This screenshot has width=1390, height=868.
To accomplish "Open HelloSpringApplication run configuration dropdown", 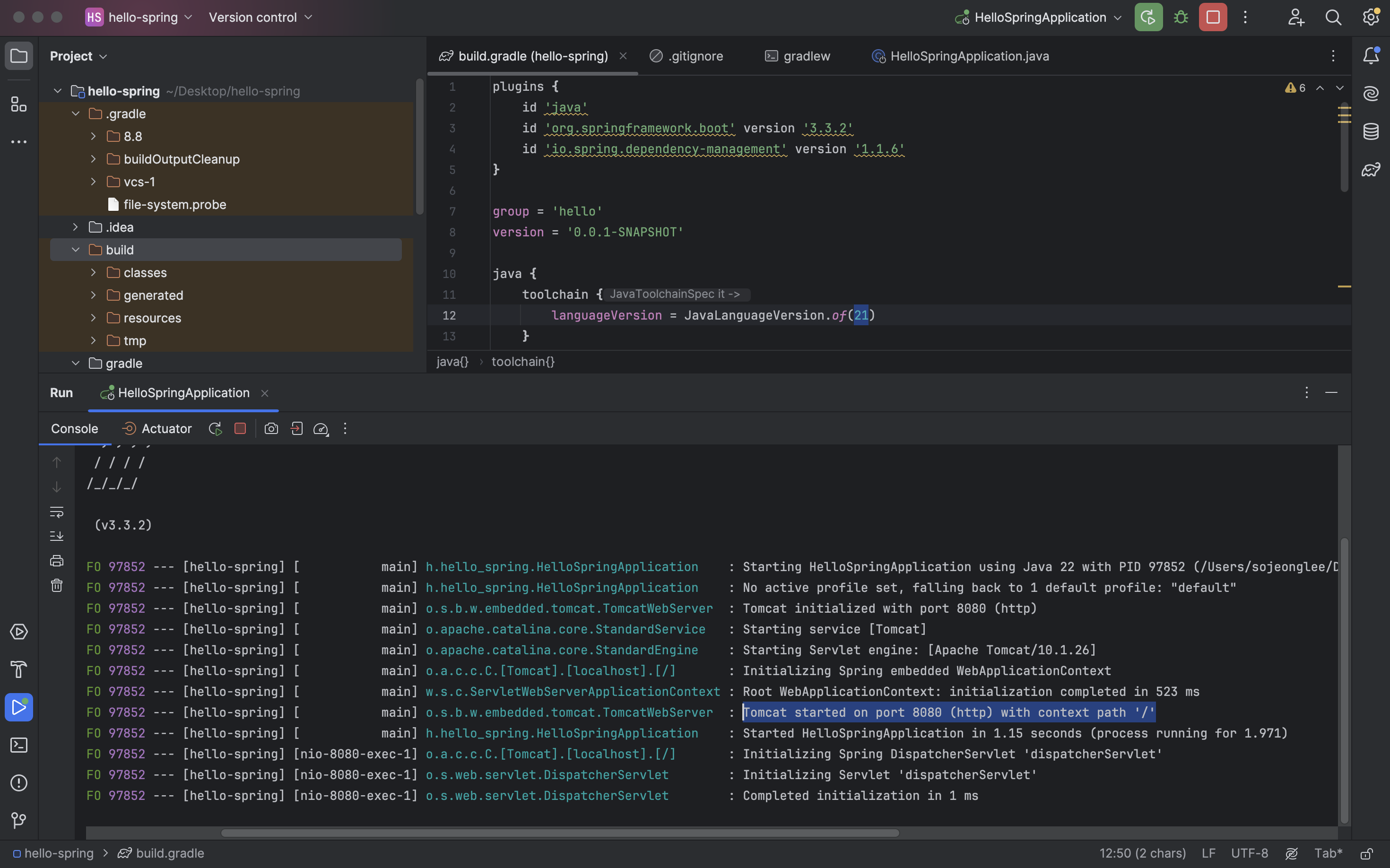I will (x=1039, y=17).
